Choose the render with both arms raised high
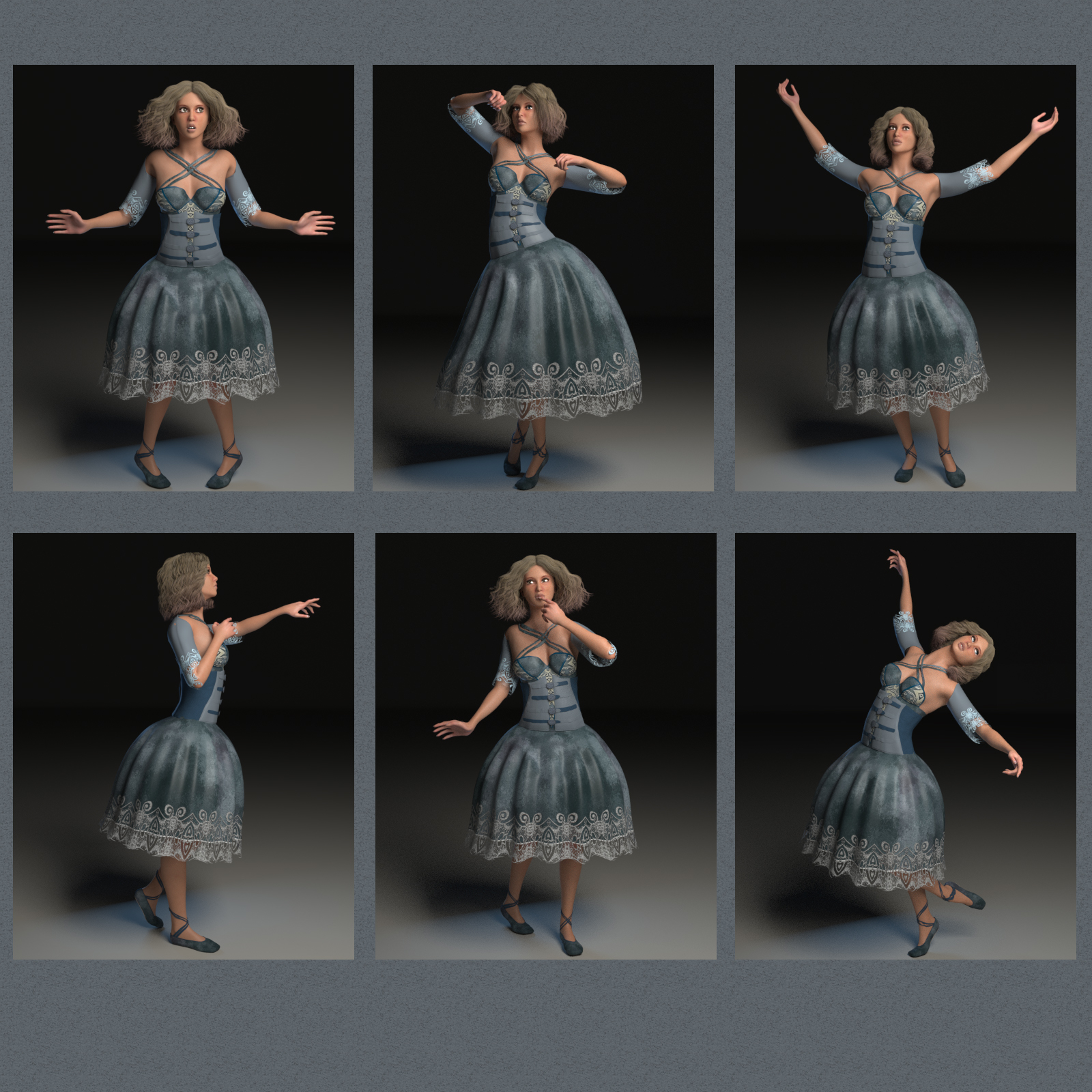Viewport: 1092px width, 1092px height. (906, 278)
